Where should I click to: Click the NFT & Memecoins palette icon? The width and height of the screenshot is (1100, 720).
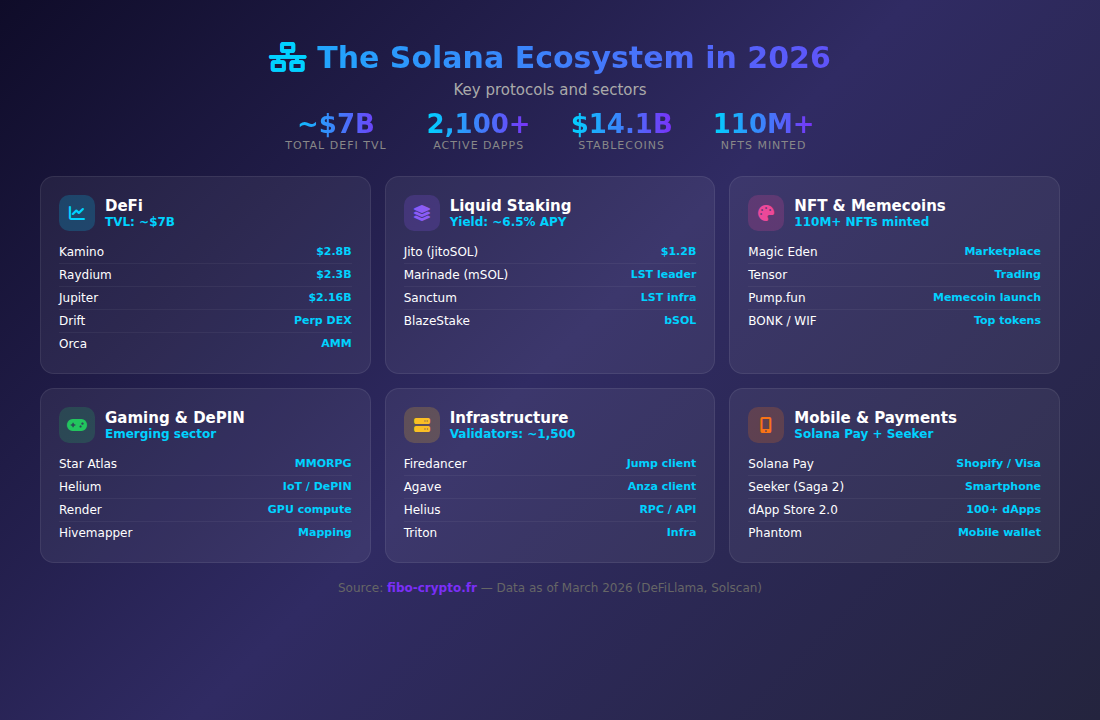pos(766,213)
